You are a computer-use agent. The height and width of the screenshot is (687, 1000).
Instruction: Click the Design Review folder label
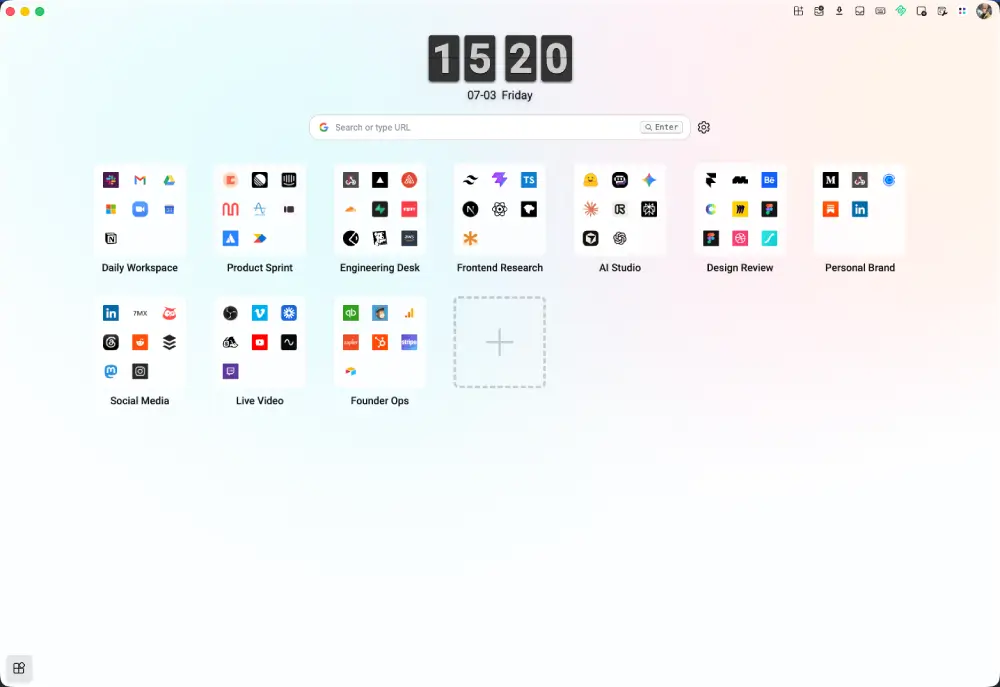[740, 268]
